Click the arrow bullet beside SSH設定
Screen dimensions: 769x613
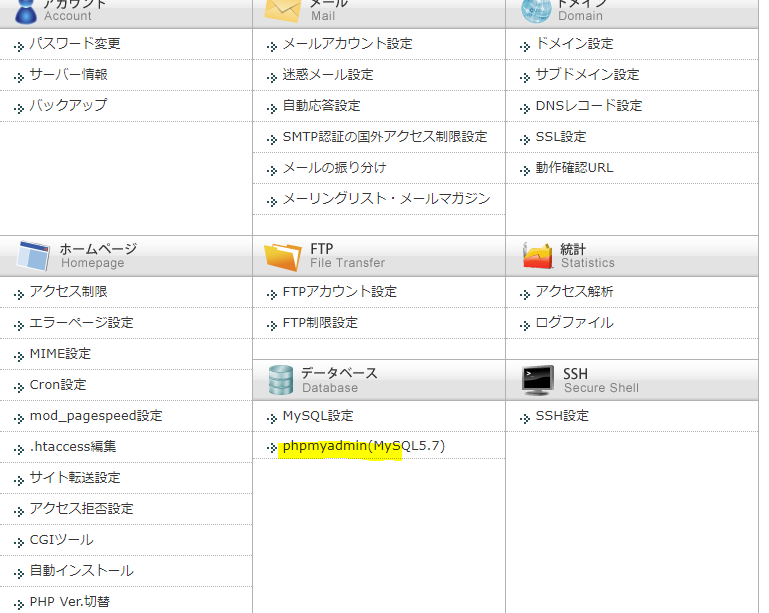(525, 419)
